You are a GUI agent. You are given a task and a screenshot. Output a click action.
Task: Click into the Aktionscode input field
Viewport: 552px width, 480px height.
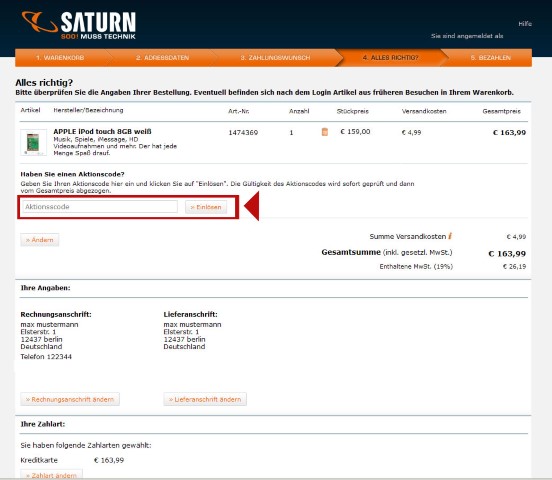coord(100,207)
